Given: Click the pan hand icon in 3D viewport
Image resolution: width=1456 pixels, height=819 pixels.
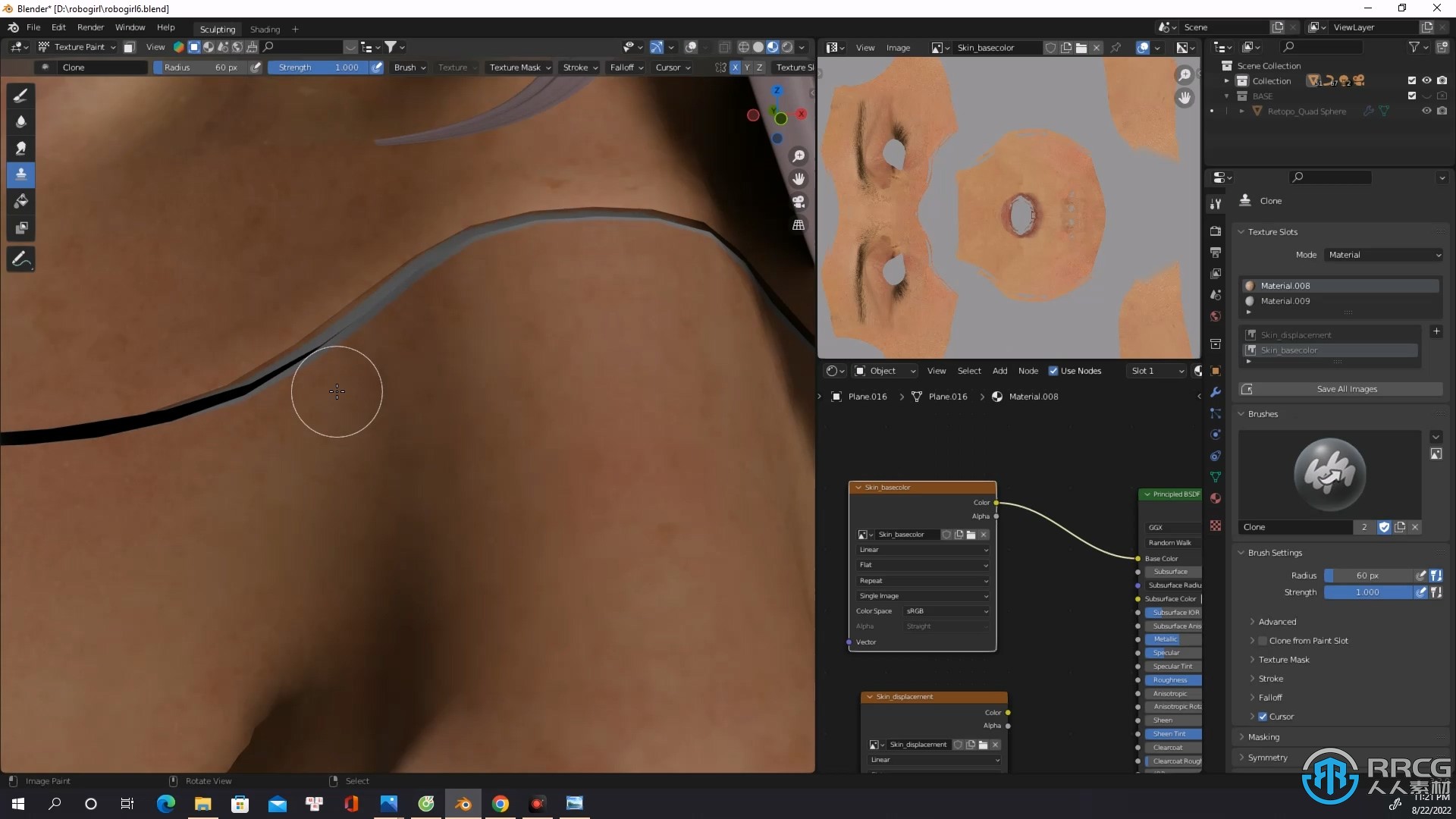Looking at the screenshot, I should (799, 179).
